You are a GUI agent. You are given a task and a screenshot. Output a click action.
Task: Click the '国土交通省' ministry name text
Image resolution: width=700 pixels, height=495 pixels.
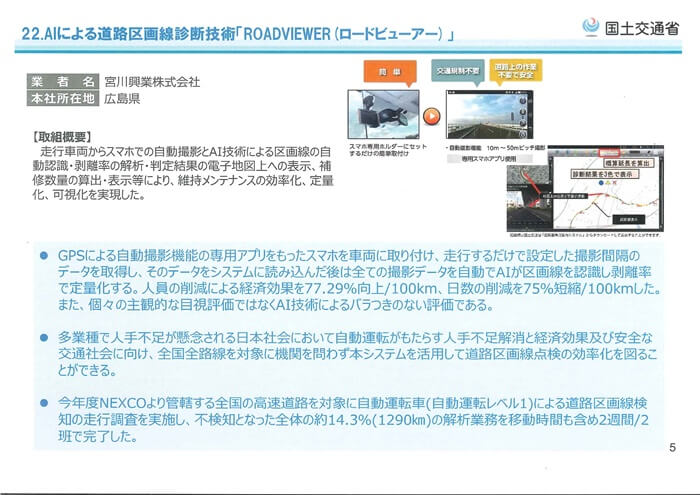click(x=642, y=28)
